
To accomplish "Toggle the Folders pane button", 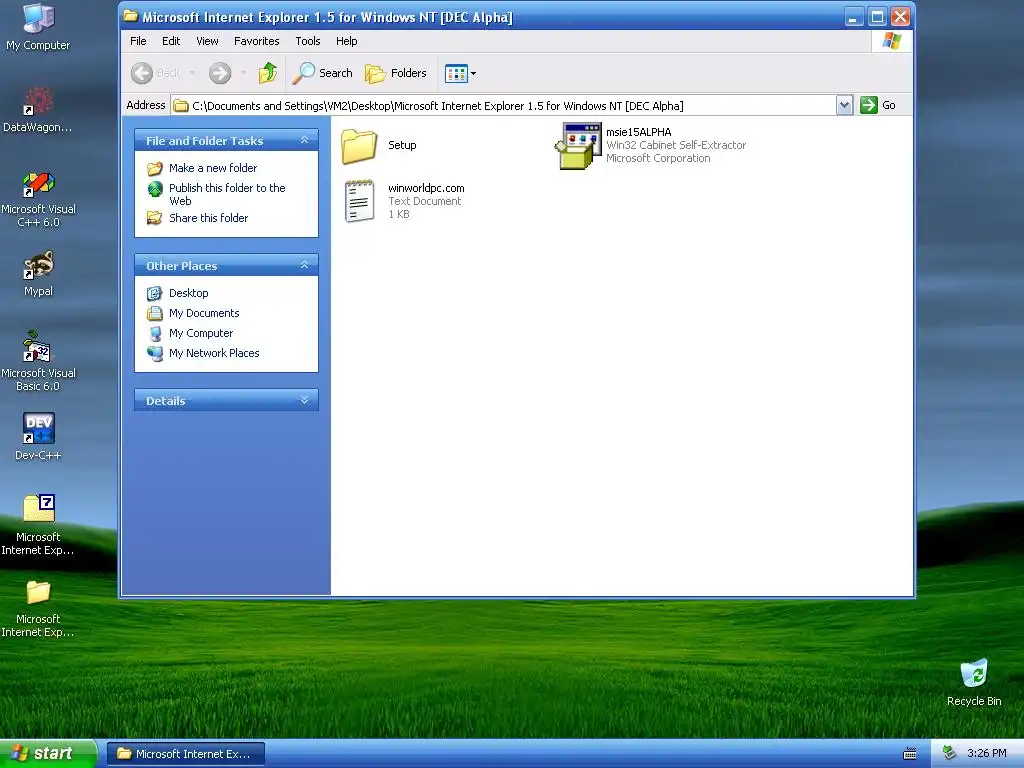I will click(x=395, y=73).
